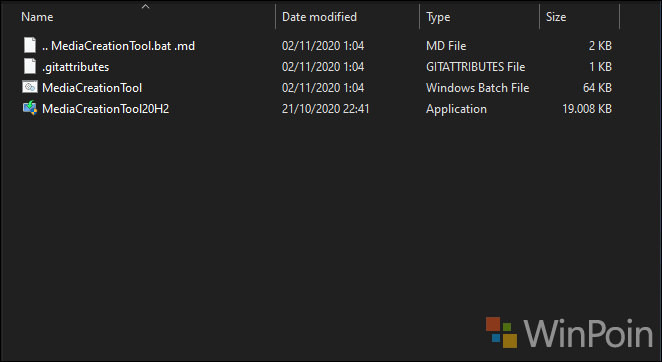Click the date '21/10/2020 22:41'

coord(326,109)
